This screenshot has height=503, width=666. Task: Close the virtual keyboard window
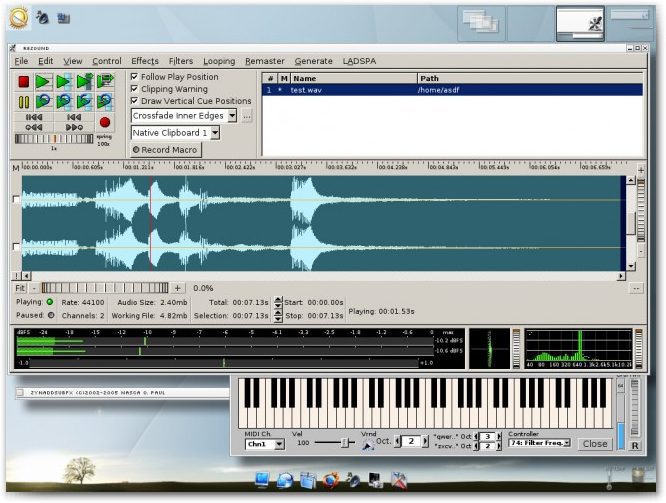coord(595,443)
